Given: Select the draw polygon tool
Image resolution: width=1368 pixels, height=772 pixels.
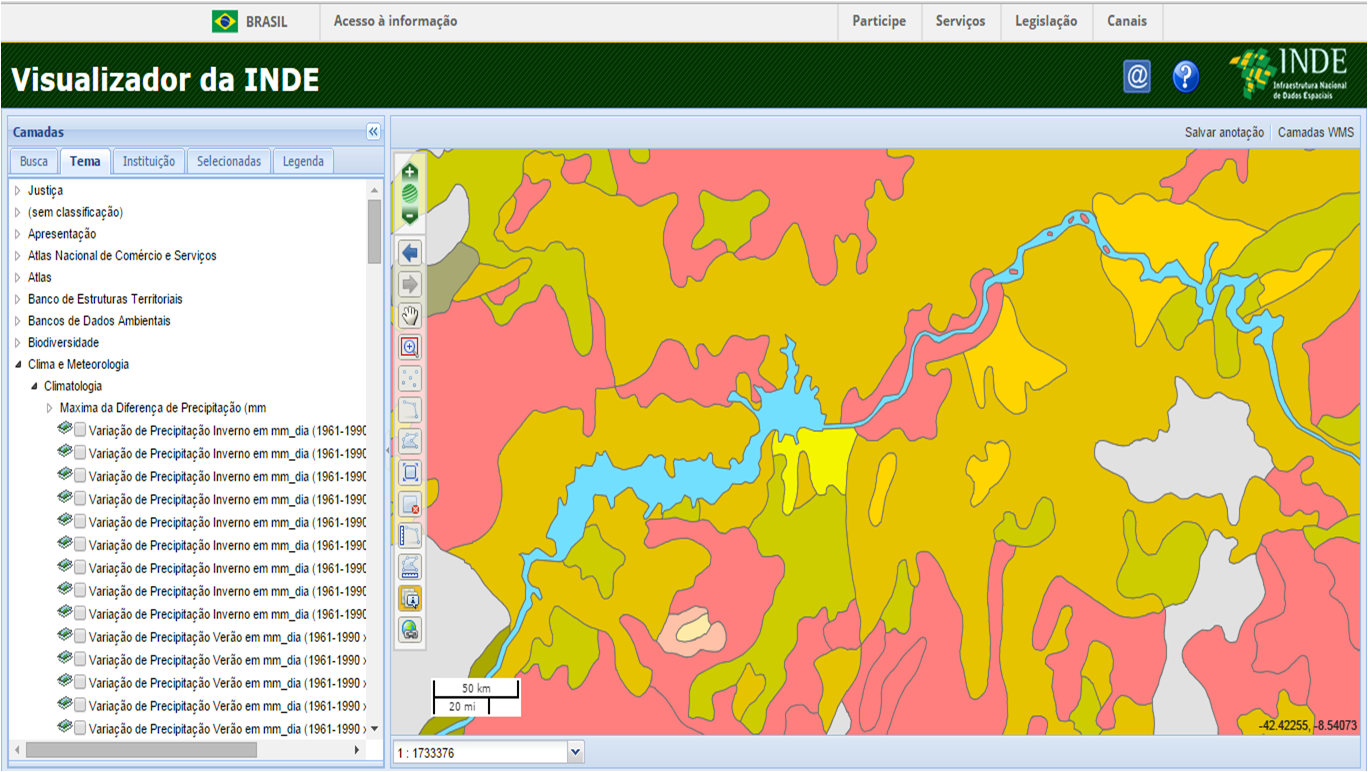Looking at the screenshot, I should click(x=410, y=441).
